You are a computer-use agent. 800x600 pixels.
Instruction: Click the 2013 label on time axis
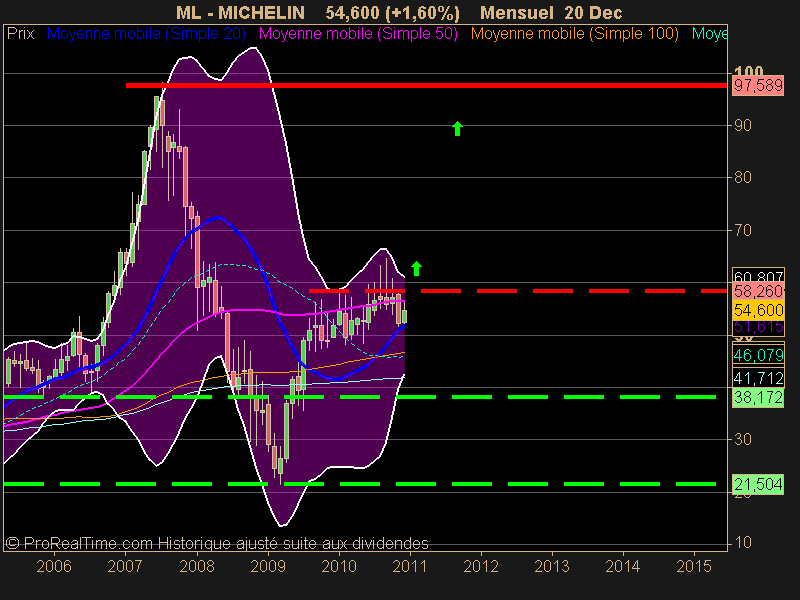(552, 566)
